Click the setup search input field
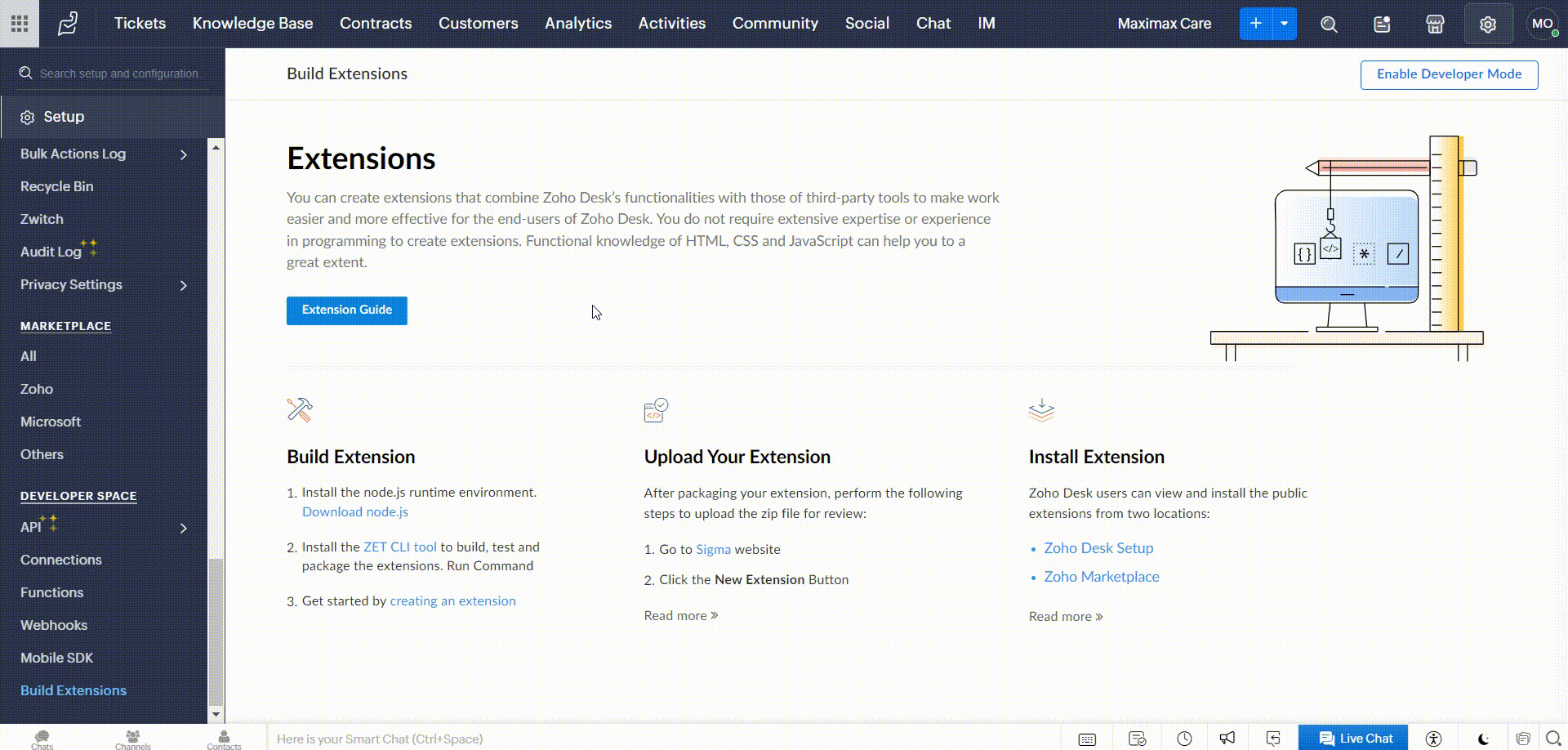The width and height of the screenshot is (1568, 750). pos(119,74)
